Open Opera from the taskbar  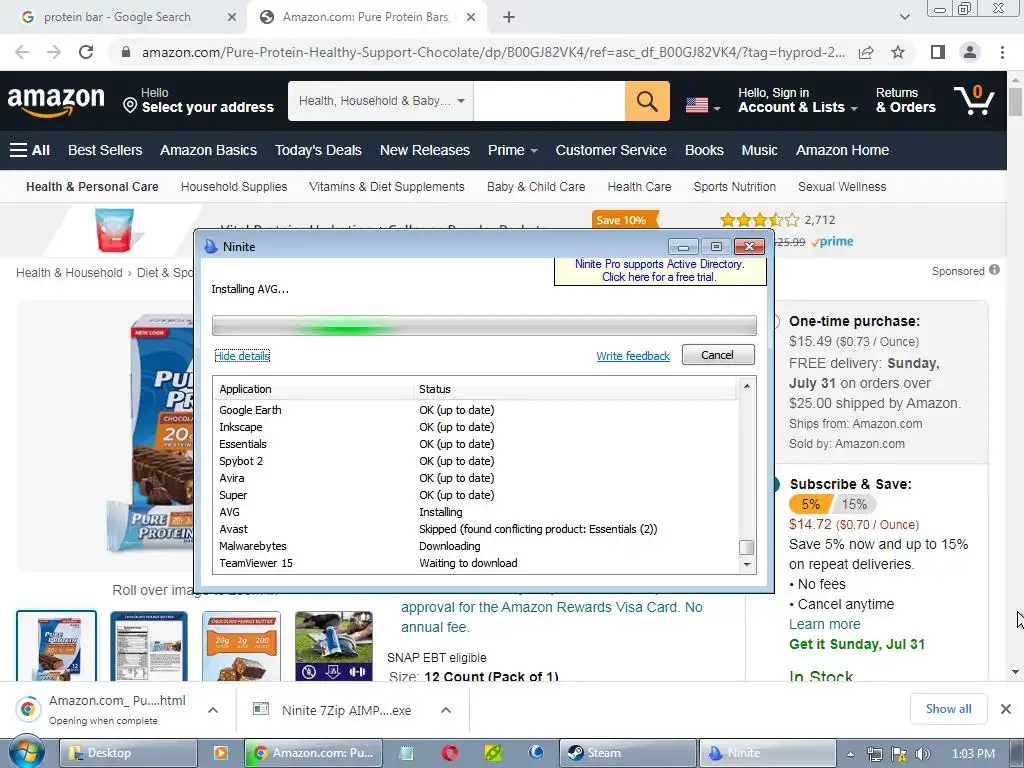[449, 753]
